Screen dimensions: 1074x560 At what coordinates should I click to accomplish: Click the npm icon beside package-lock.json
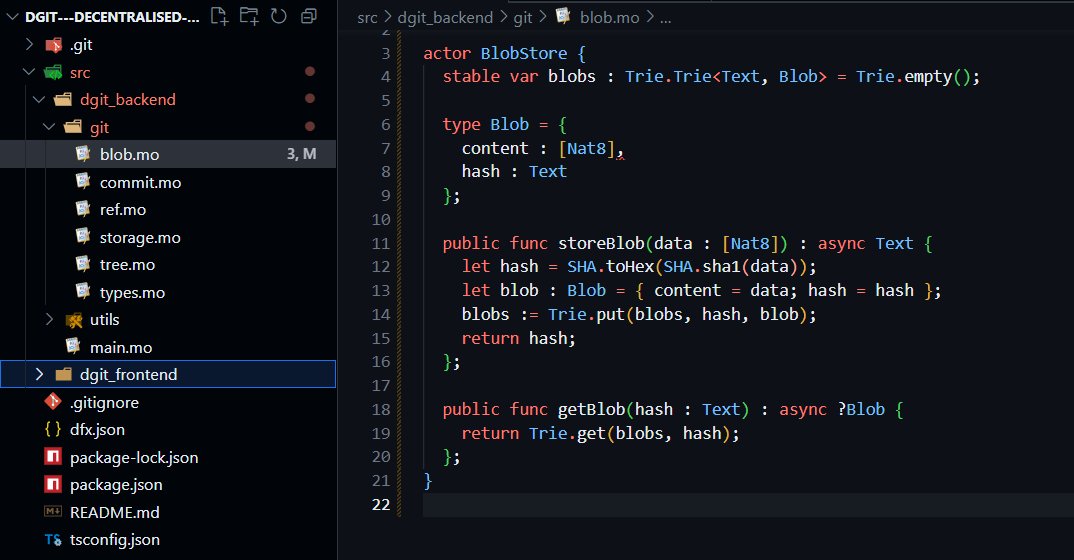53,457
